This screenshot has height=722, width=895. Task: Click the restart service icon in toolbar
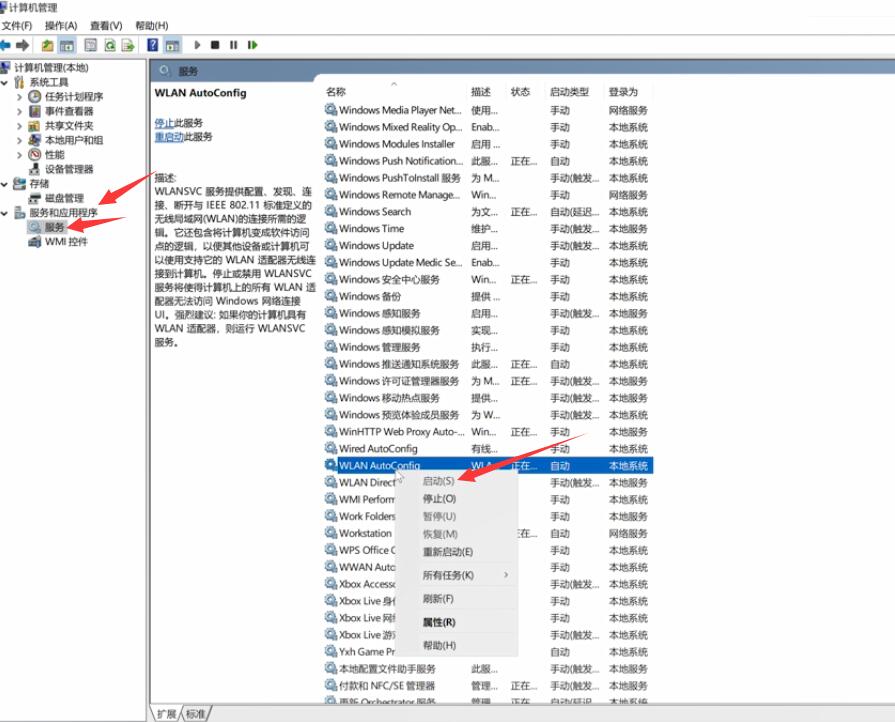[252, 45]
